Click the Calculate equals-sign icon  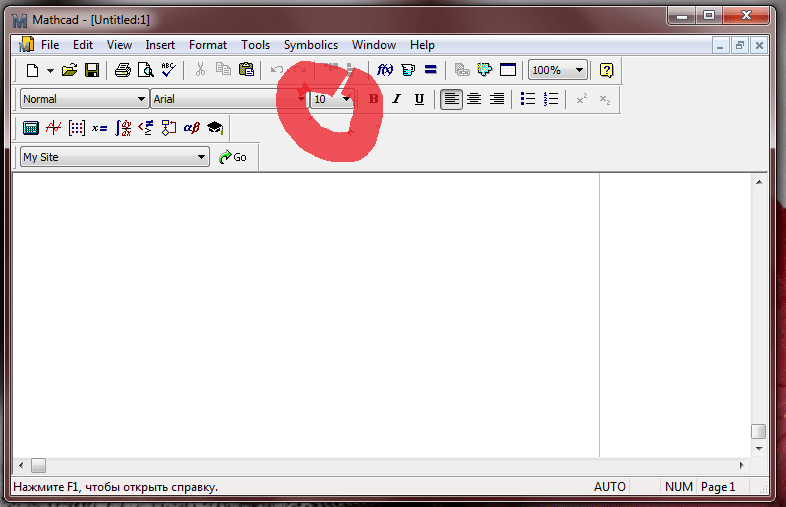coord(431,70)
